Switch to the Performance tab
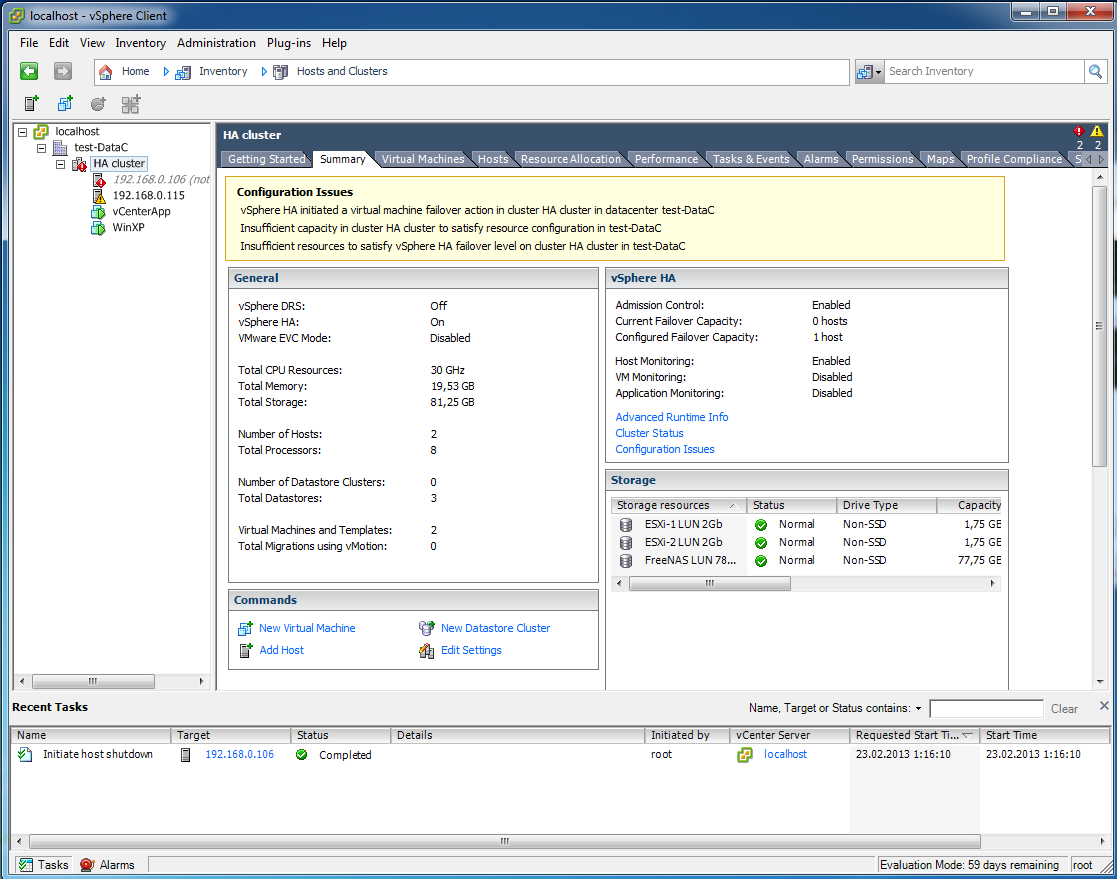The image size is (1117, 879). [666, 159]
